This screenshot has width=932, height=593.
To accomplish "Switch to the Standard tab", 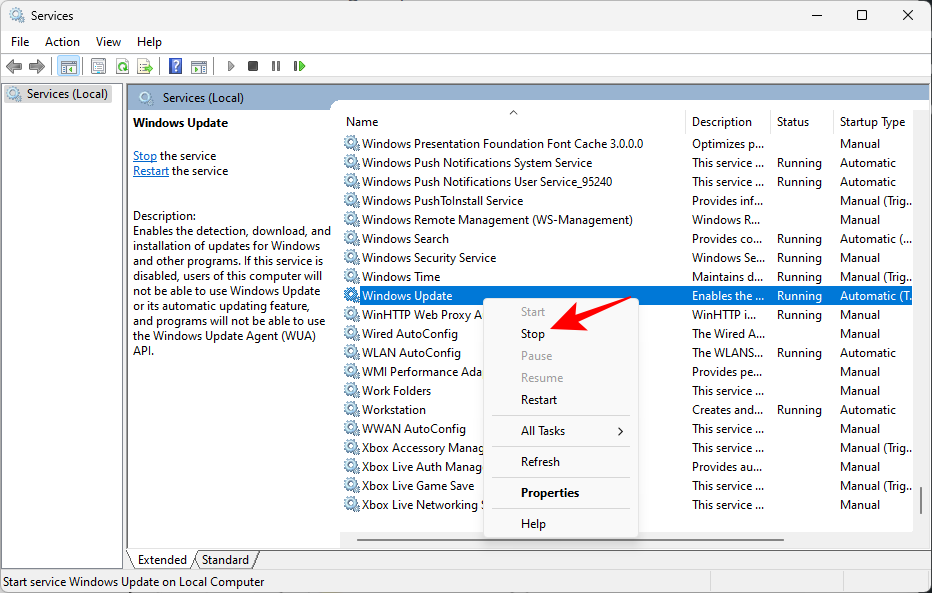I will (225, 560).
